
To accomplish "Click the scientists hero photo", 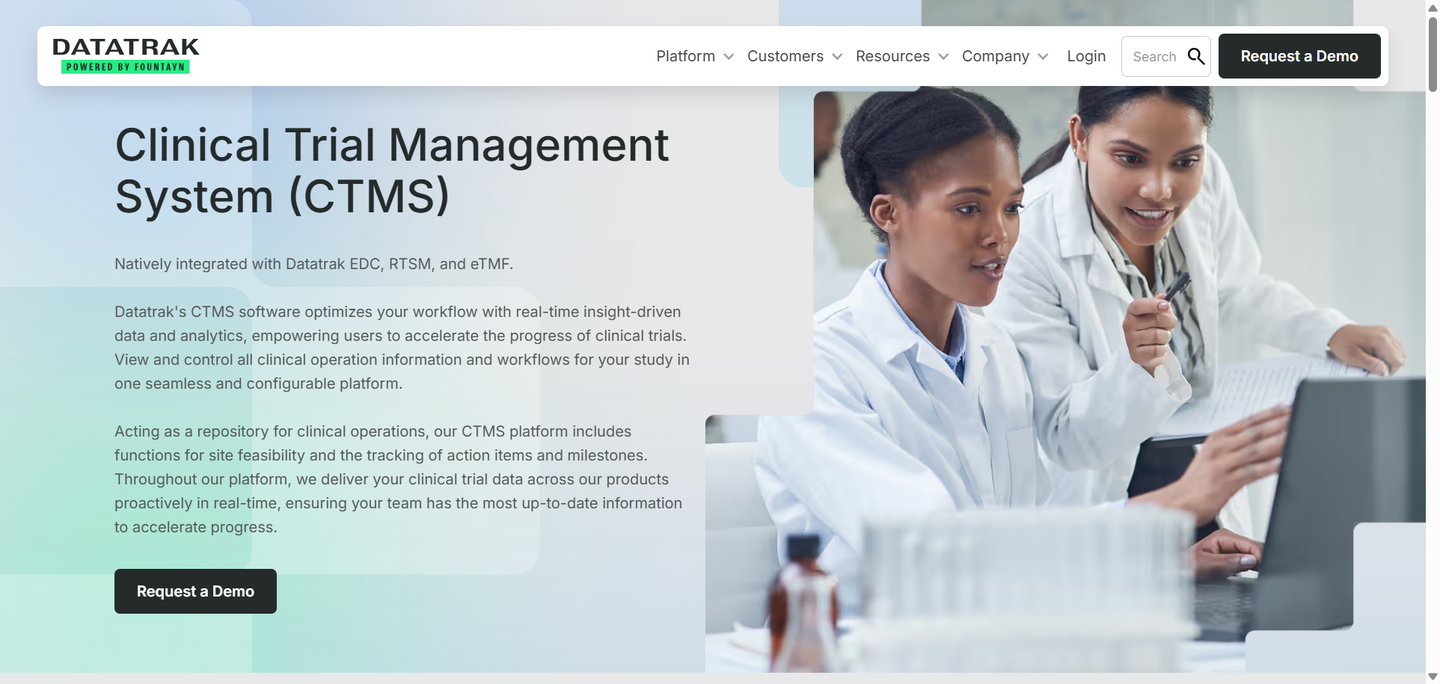I will (1065, 380).
